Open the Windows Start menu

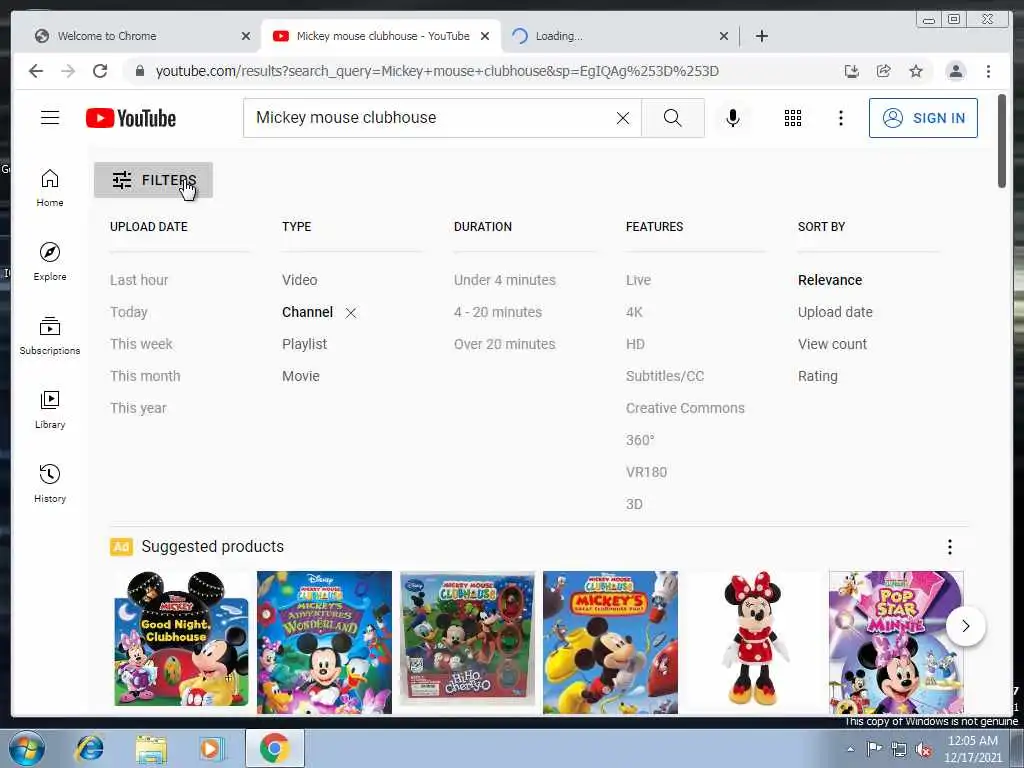26,748
